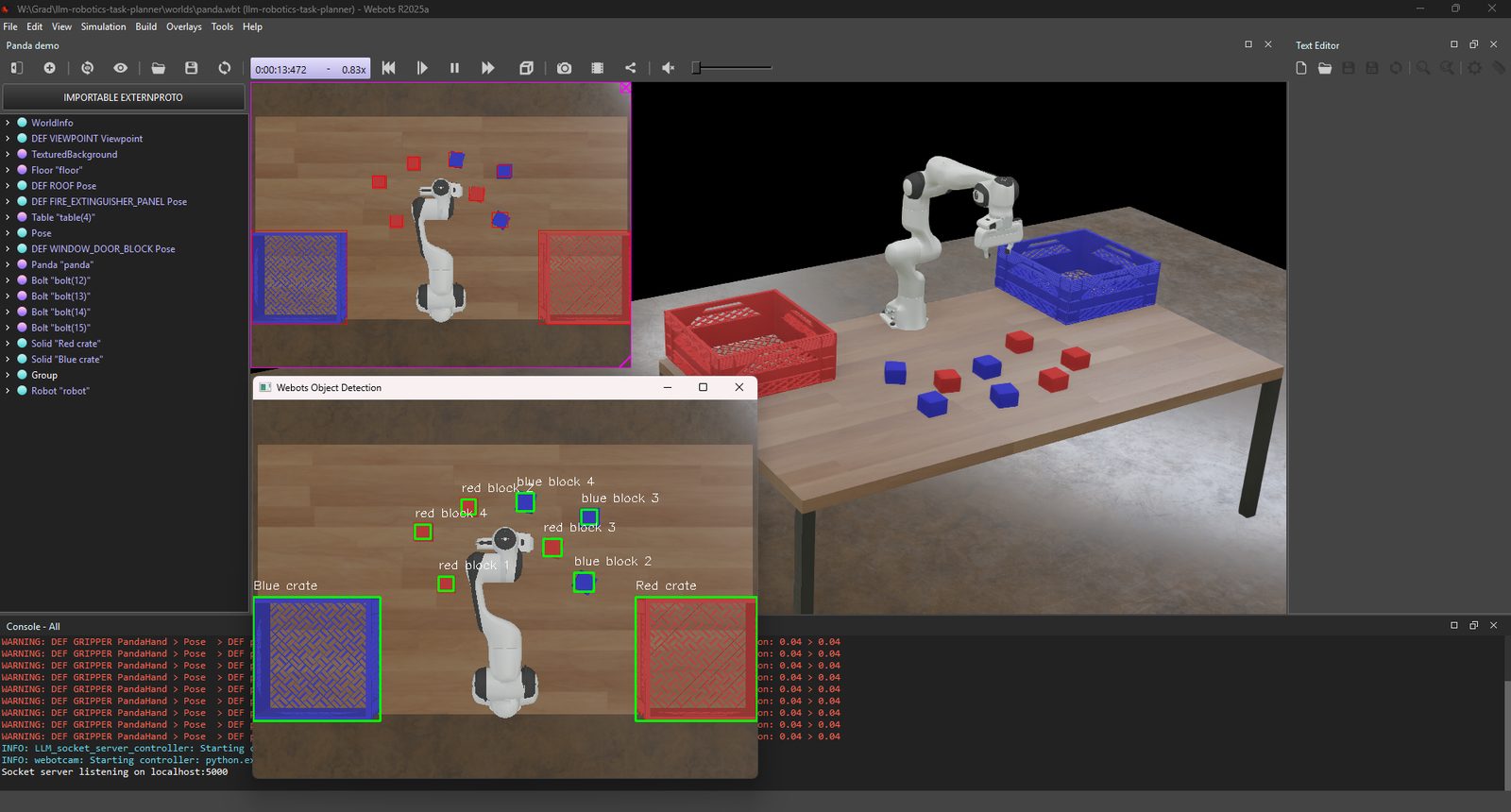This screenshot has width=1511, height=812.
Task: Reload the world with the toolbar icon
Action: (224, 68)
